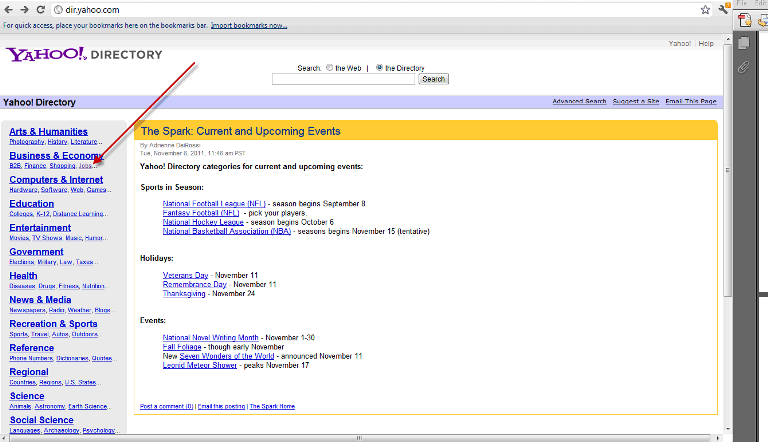Click the browser back arrow

[x=8, y=9]
